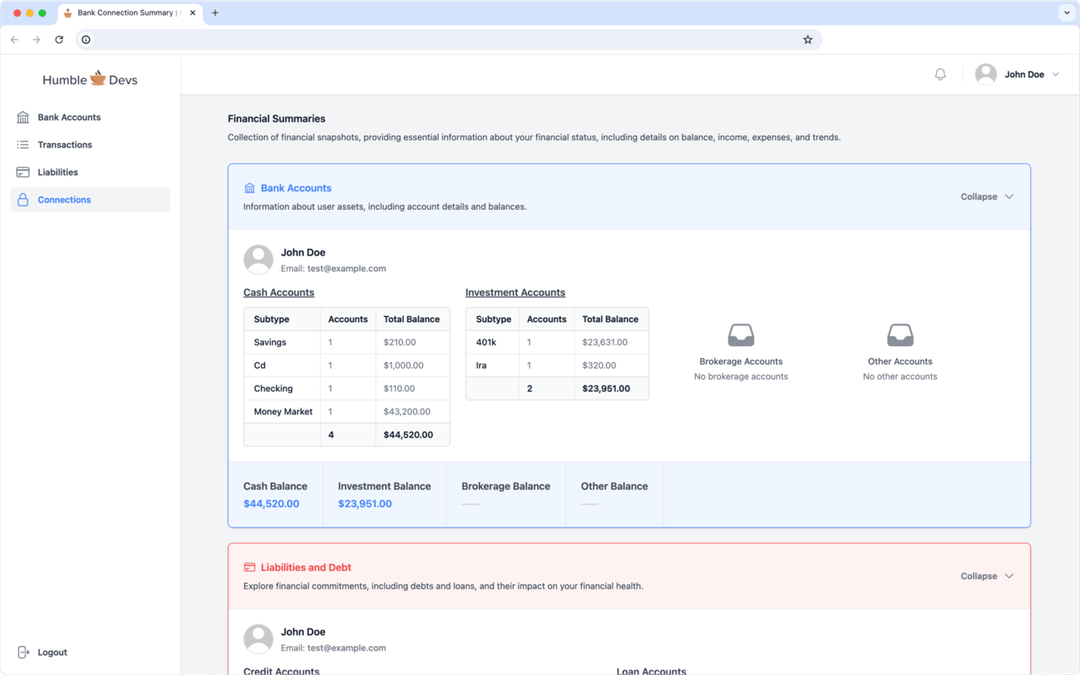Collapse the Bank Accounts section
Screen dimensions: 1080x675
(x=985, y=196)
